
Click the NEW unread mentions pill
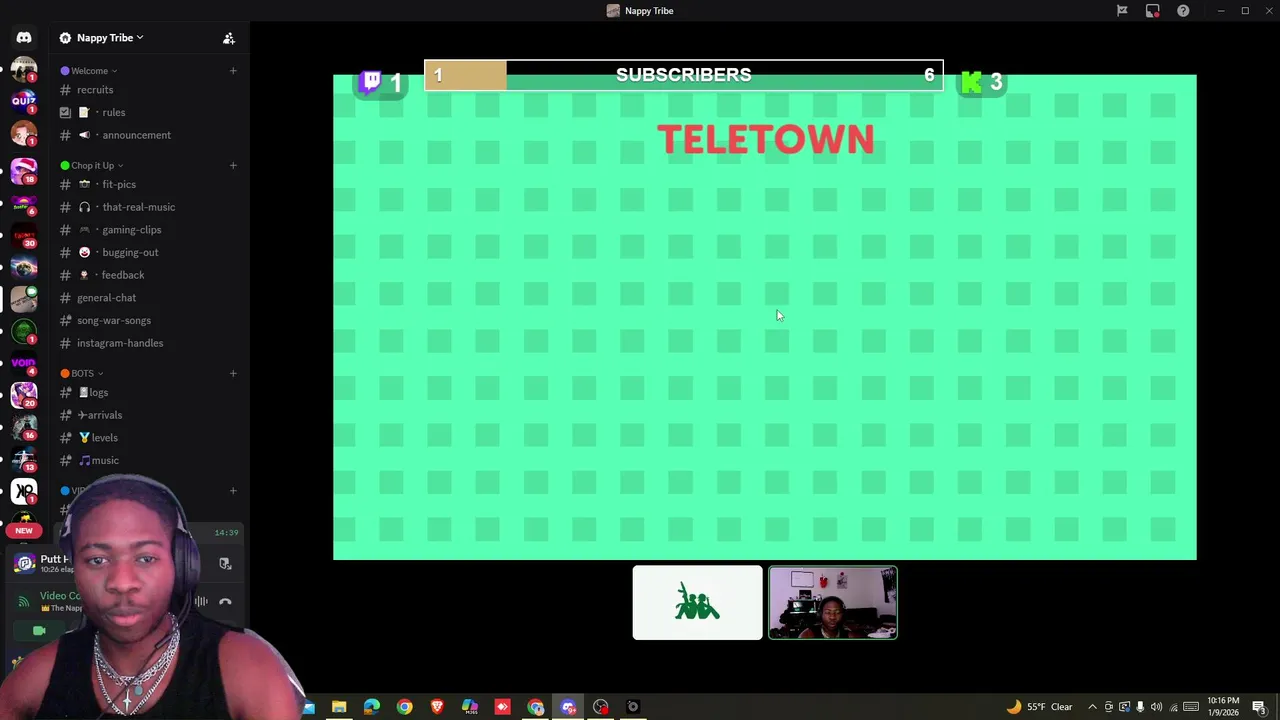point(24,531)
